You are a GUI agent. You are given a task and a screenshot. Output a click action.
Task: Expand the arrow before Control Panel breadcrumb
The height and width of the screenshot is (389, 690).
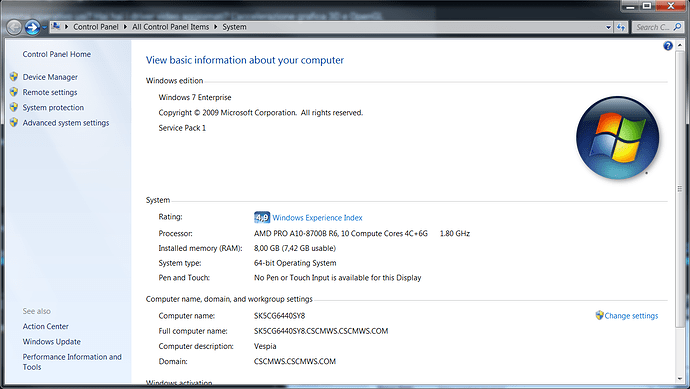66,27
